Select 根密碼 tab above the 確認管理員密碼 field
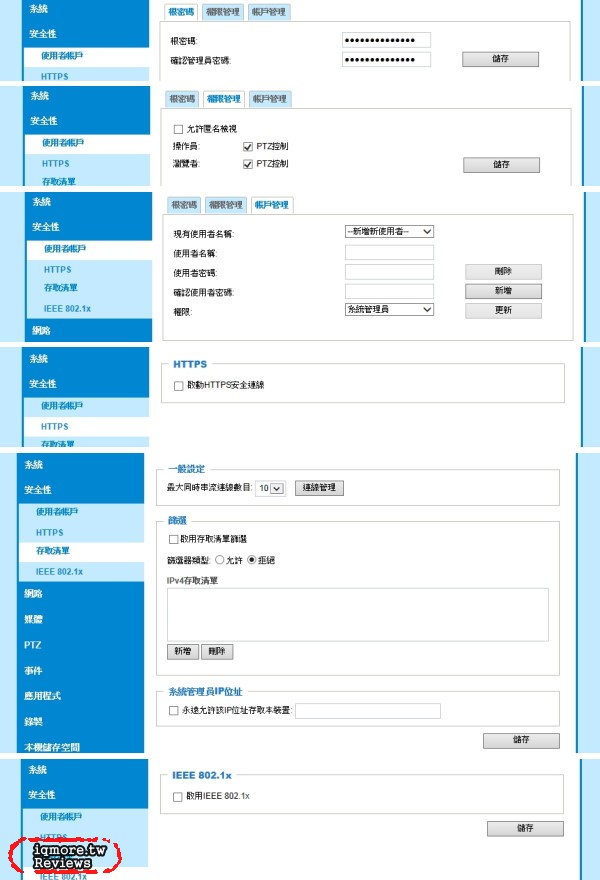The image size is (600, 880). pyautogui.click(x=181, y=12)
